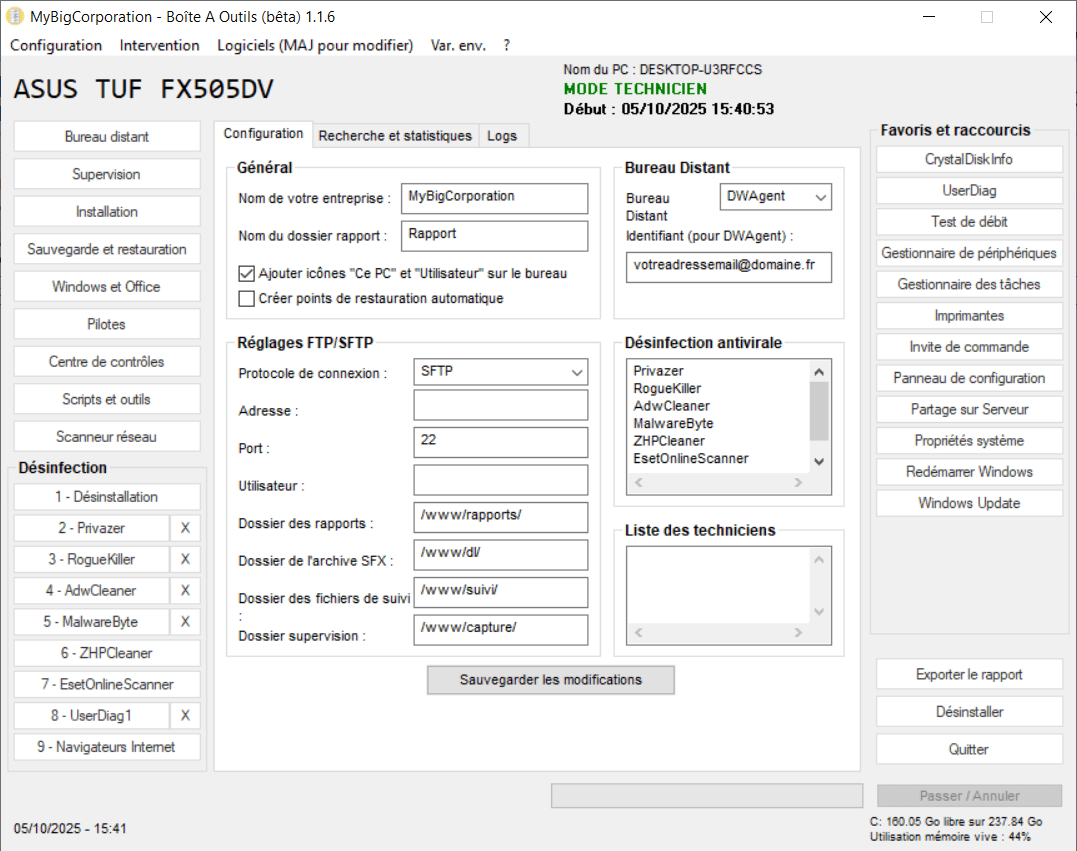The width and height of the screenshot is (1077, 851).
Task: Enable 'Créer points de restauration automatique' checkbox
Action: 247,298
